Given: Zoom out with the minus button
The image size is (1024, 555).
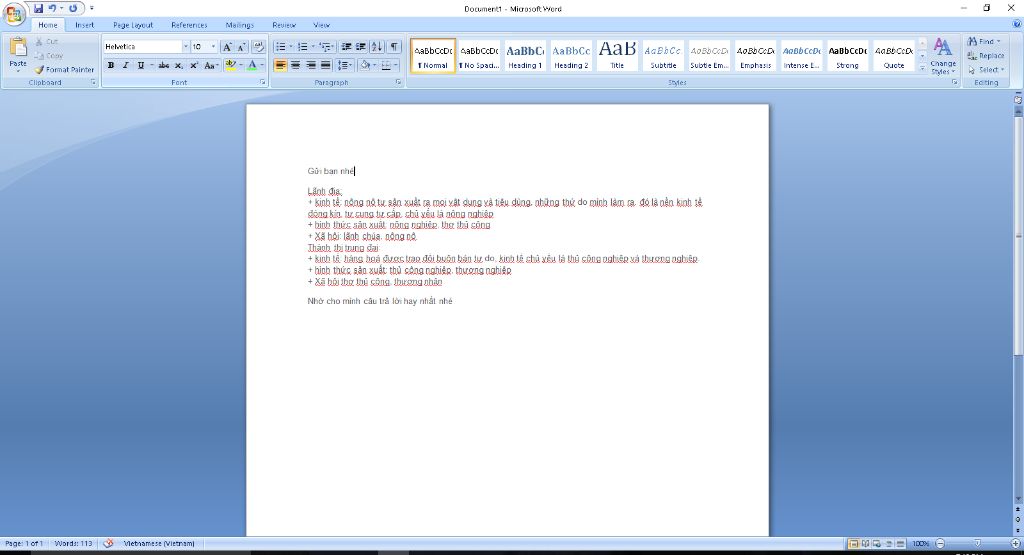Looking at the screenshot, I should pyautogui.click(x=940, y=543).
